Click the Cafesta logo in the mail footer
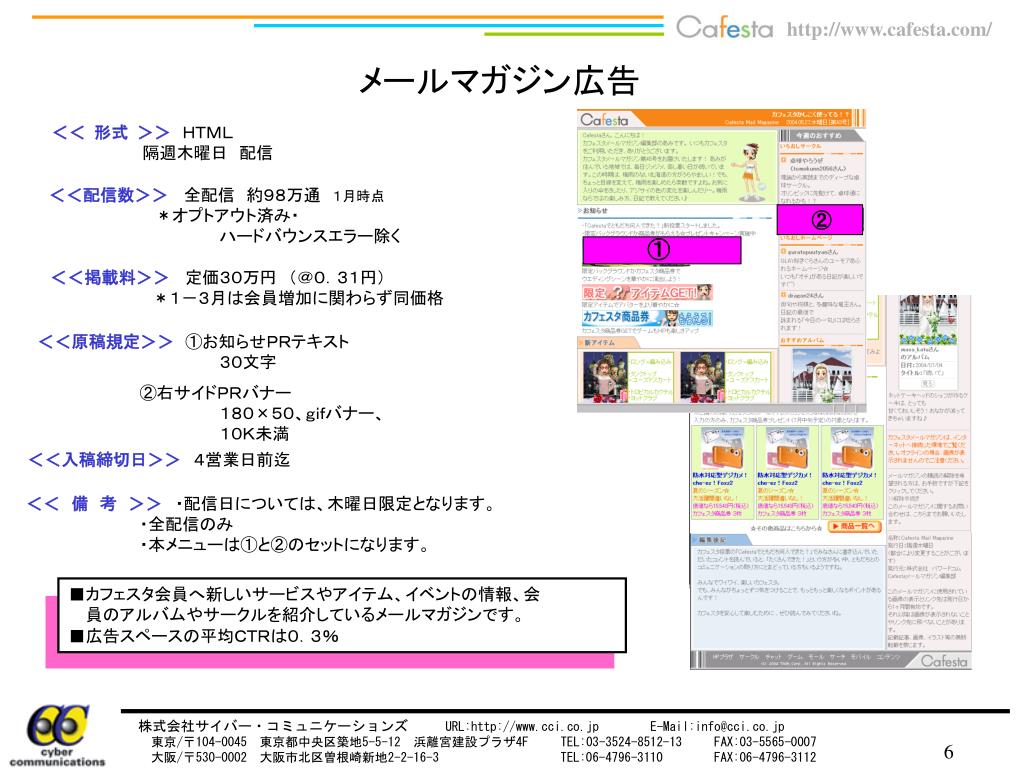 pos(944,661)
